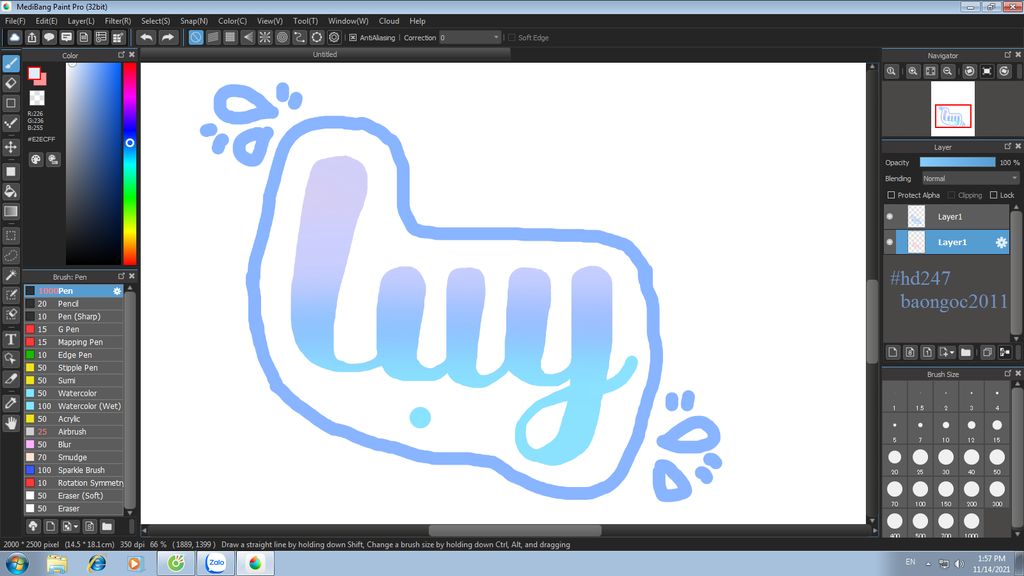Undock the Color panel
The height and width of the screenshot is (576, 1024).
(121, 55)
